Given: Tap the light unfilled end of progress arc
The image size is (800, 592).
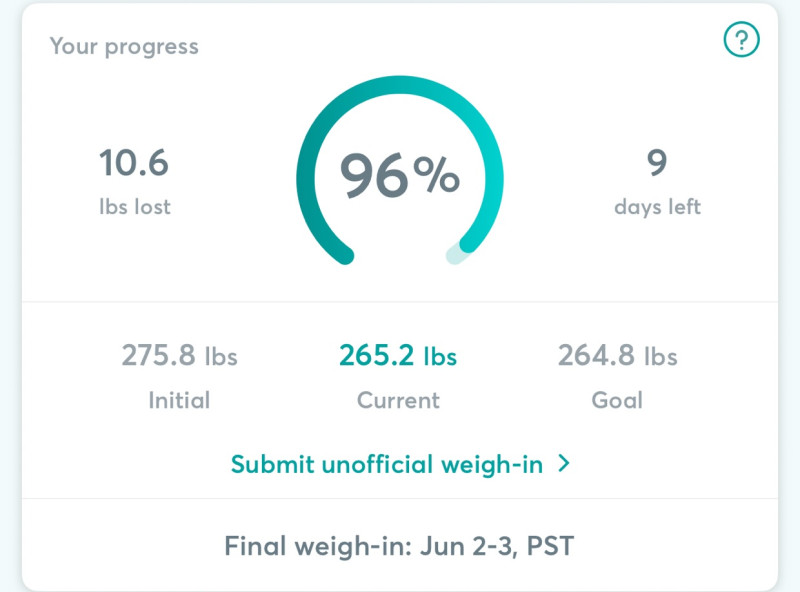Looking at the screenshot, I should pyautogui.click(x=456, y=254).
